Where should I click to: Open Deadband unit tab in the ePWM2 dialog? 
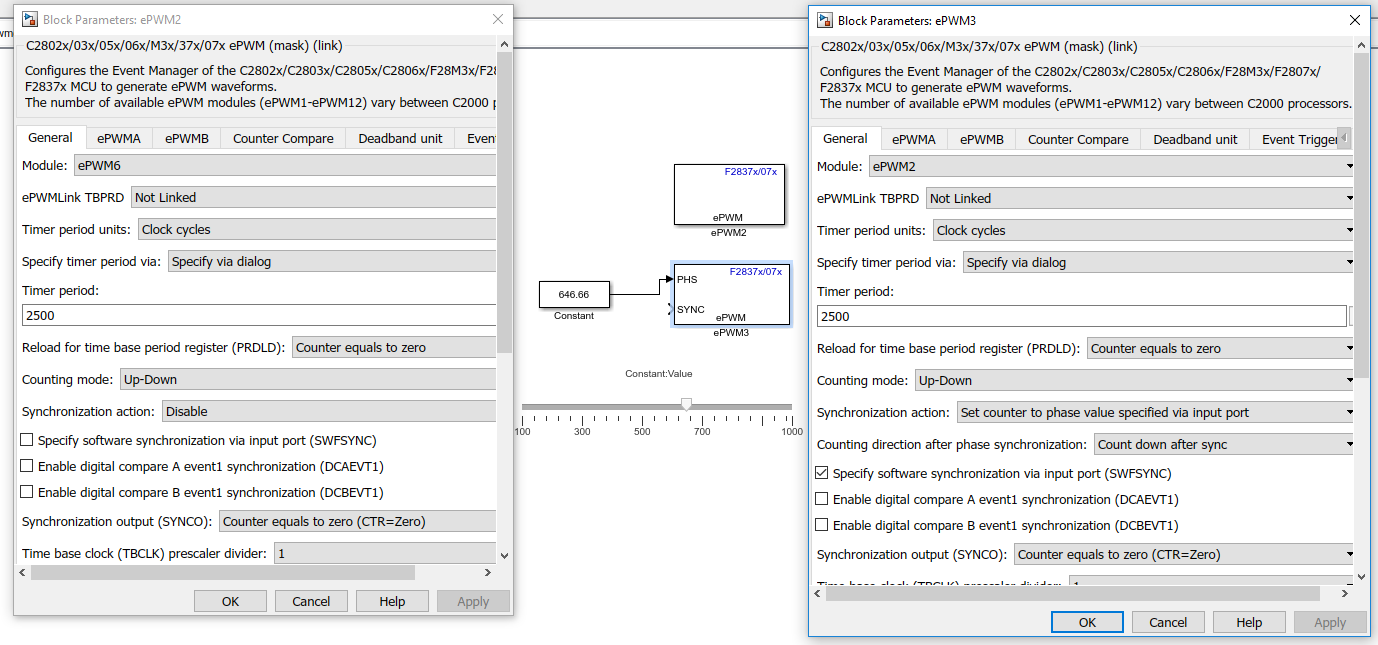click(400, 138)
